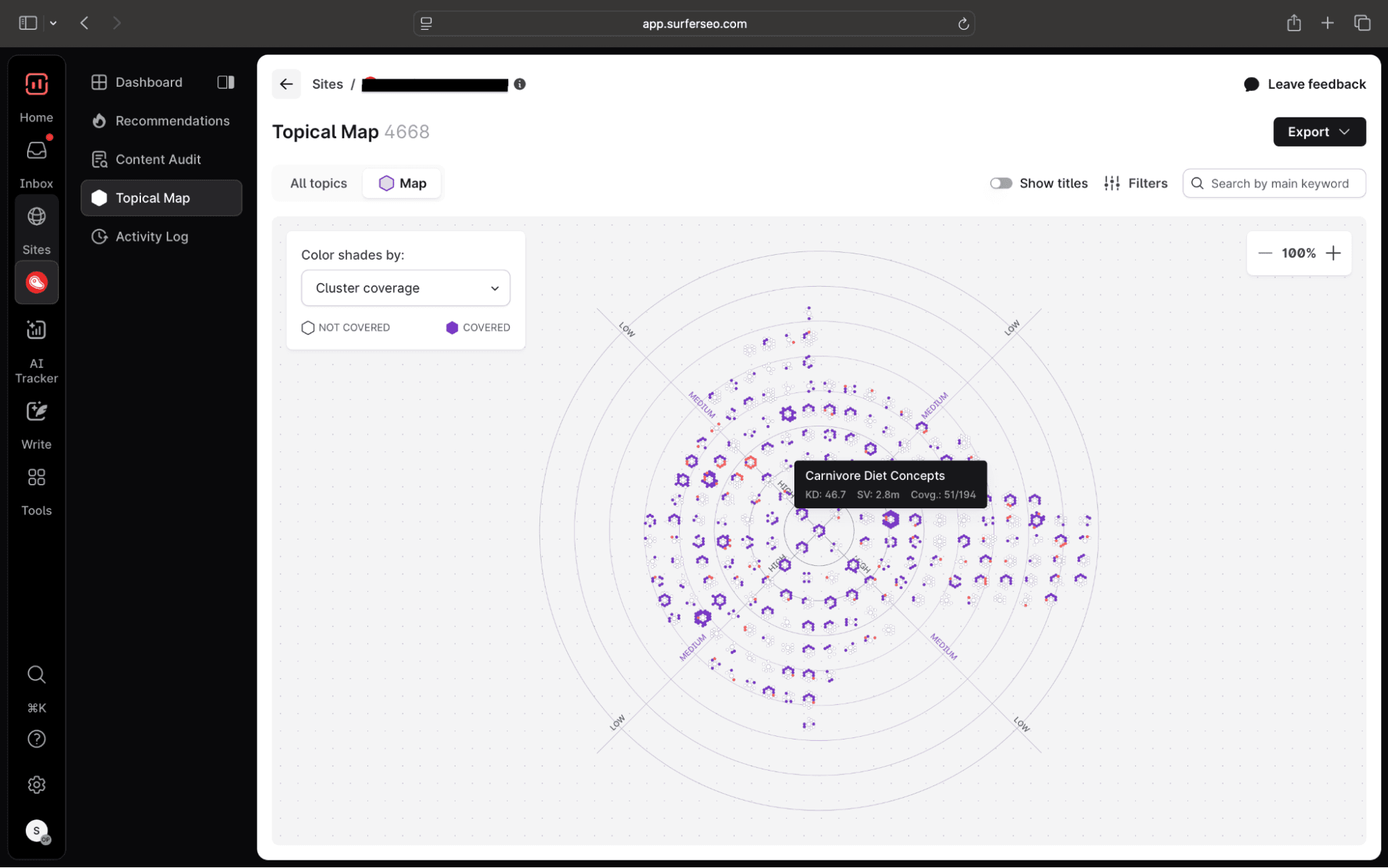The height and width of the screenshot is (868, 1388).
Task: Select the COVERED legend hexagon
Action: pyautogui.click(x=452, y=327)
